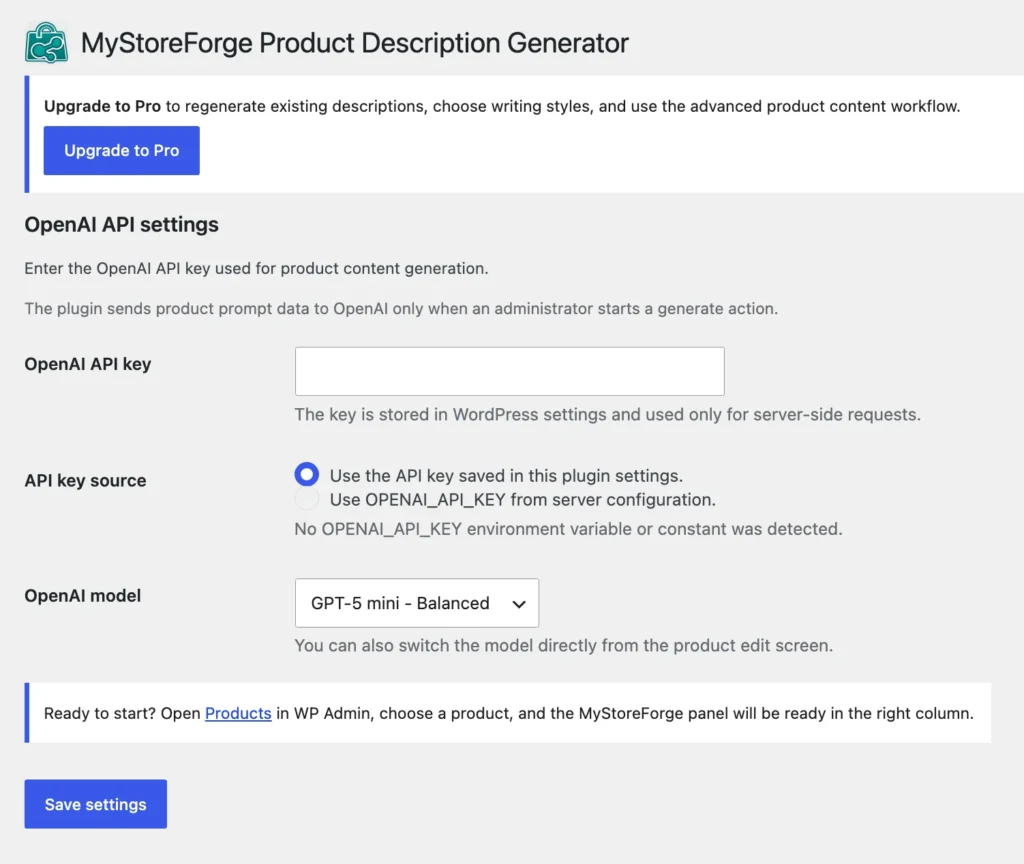The height and width of the screenshot is (864, 1024).
Task: Click 'You can also switch the model' help text
Action: click(x=564, y=646)
